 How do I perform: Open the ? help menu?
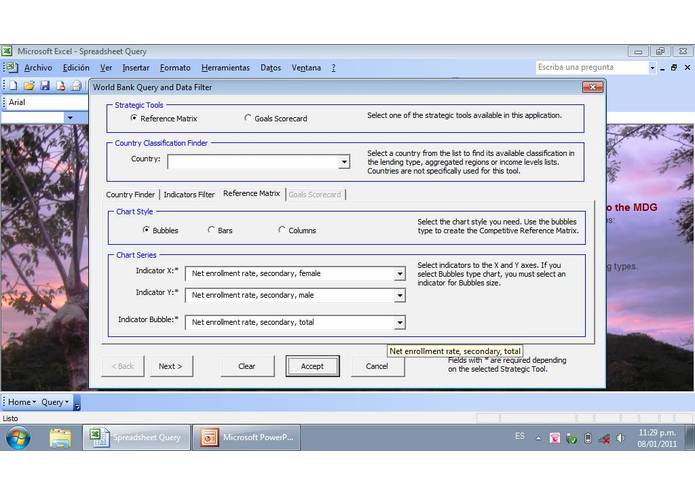click(333, 68)
